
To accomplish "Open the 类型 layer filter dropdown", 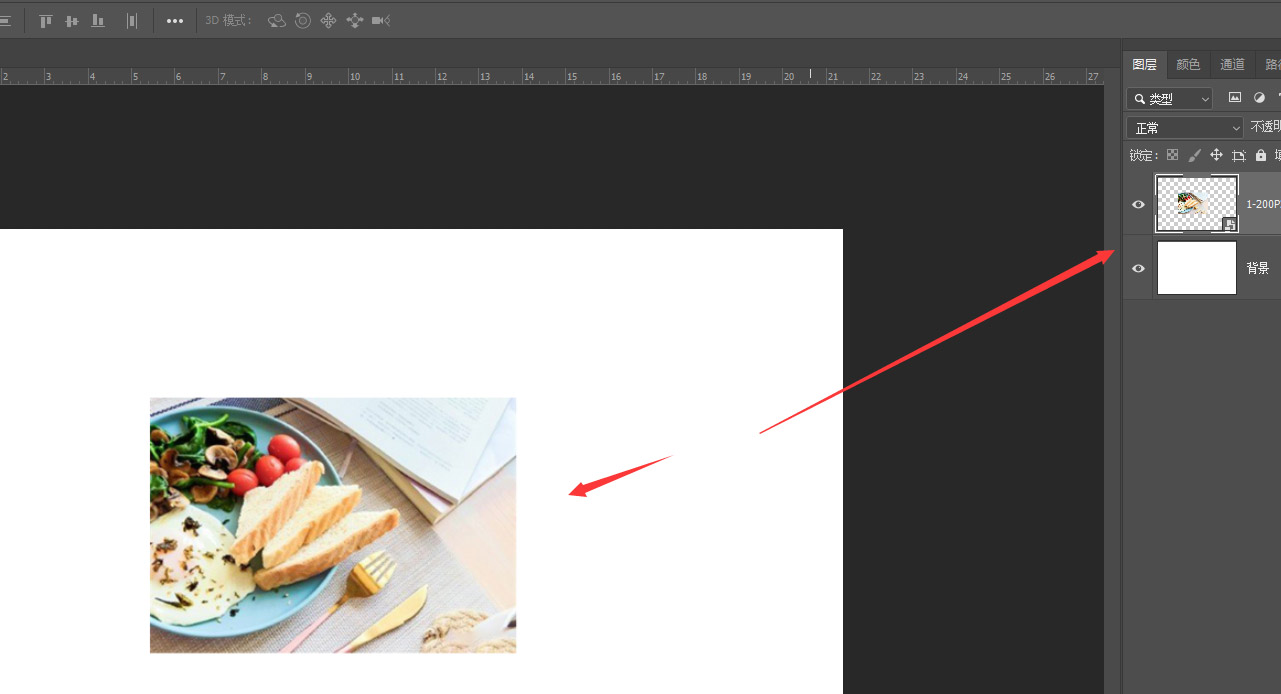I will pos(1169,98).
